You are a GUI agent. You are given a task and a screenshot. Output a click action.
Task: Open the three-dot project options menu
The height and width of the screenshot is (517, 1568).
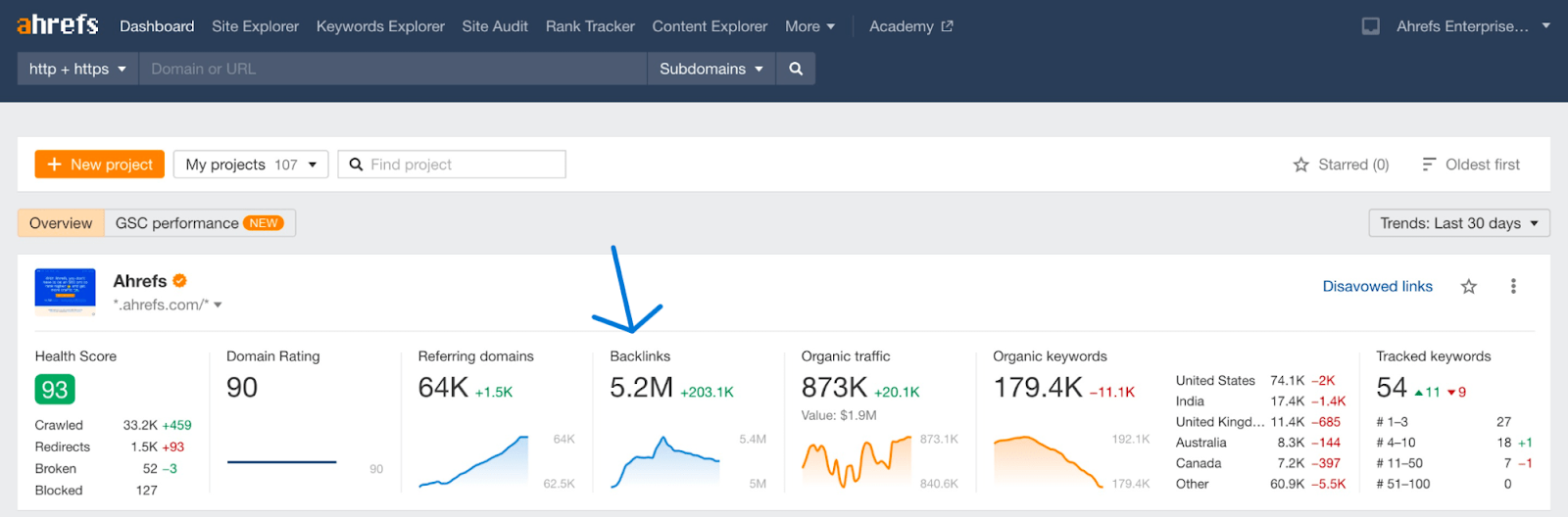pos(1513,286)
